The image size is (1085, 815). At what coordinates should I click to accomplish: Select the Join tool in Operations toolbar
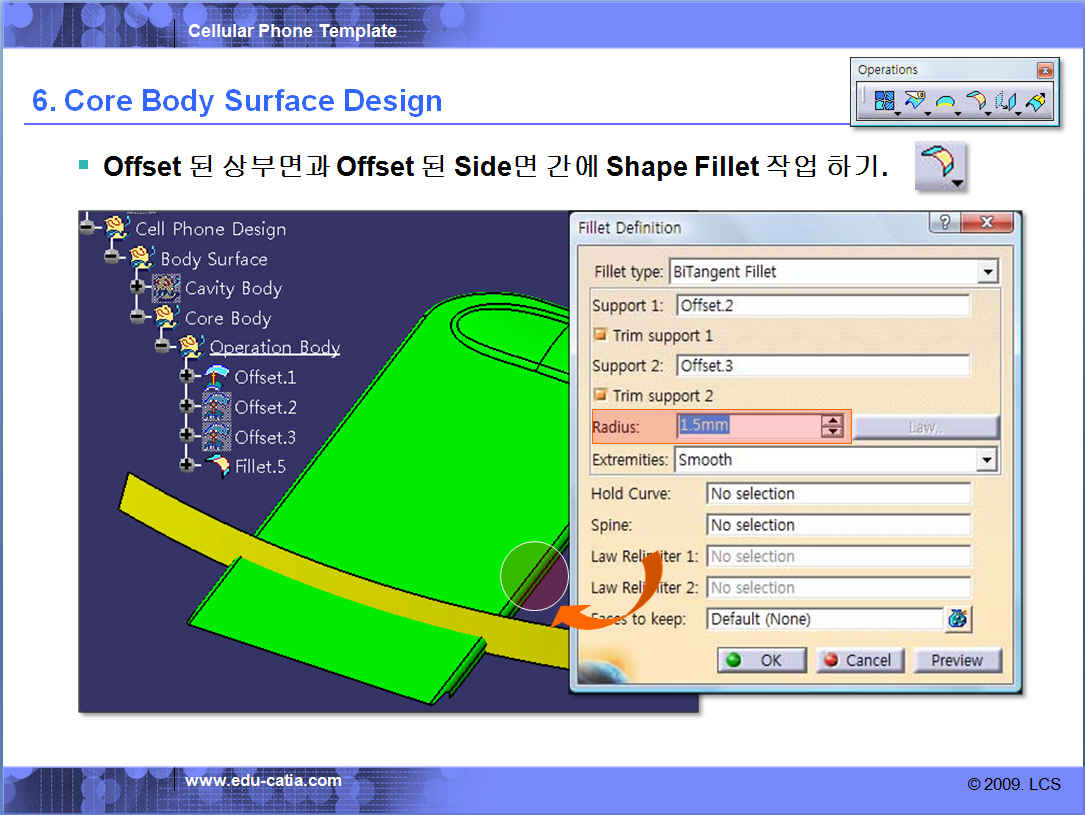pyautogui.click(x=884, y=101)
